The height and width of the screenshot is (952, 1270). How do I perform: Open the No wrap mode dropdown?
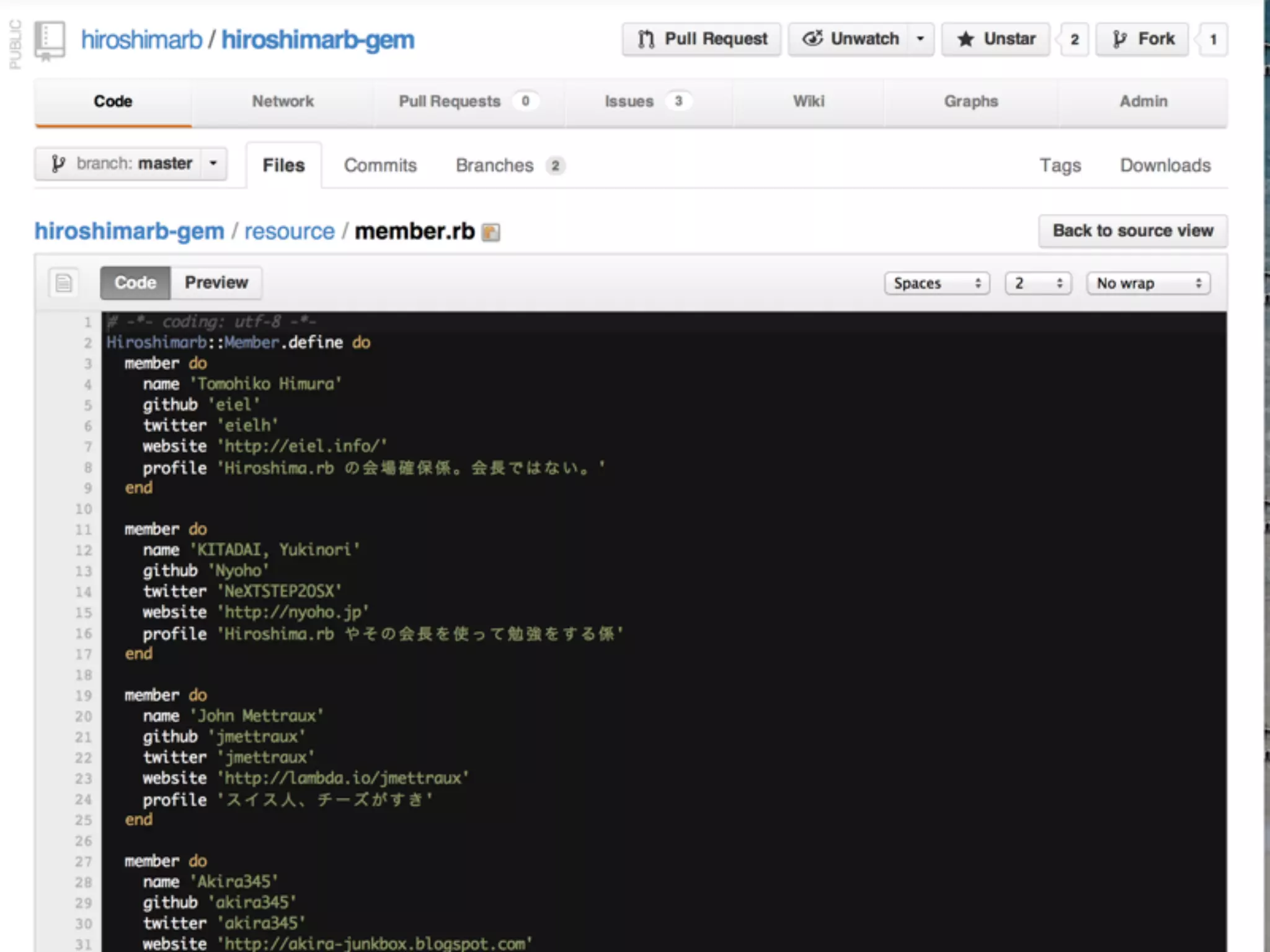(1148, 283)
